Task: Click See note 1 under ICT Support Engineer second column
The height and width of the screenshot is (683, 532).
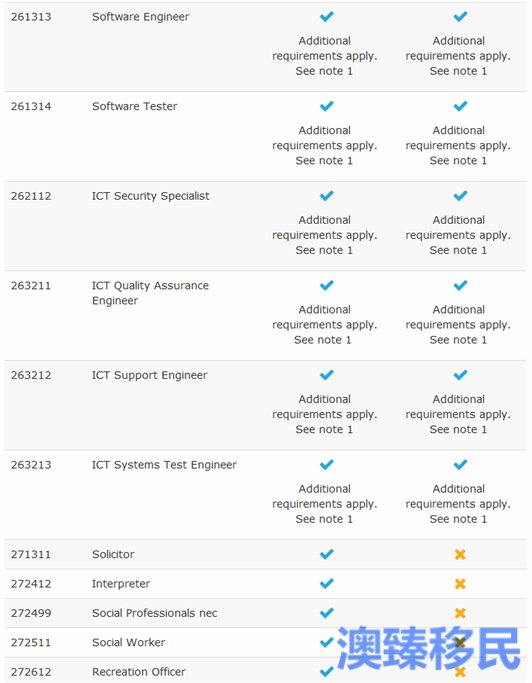Action: click(458, 429)
